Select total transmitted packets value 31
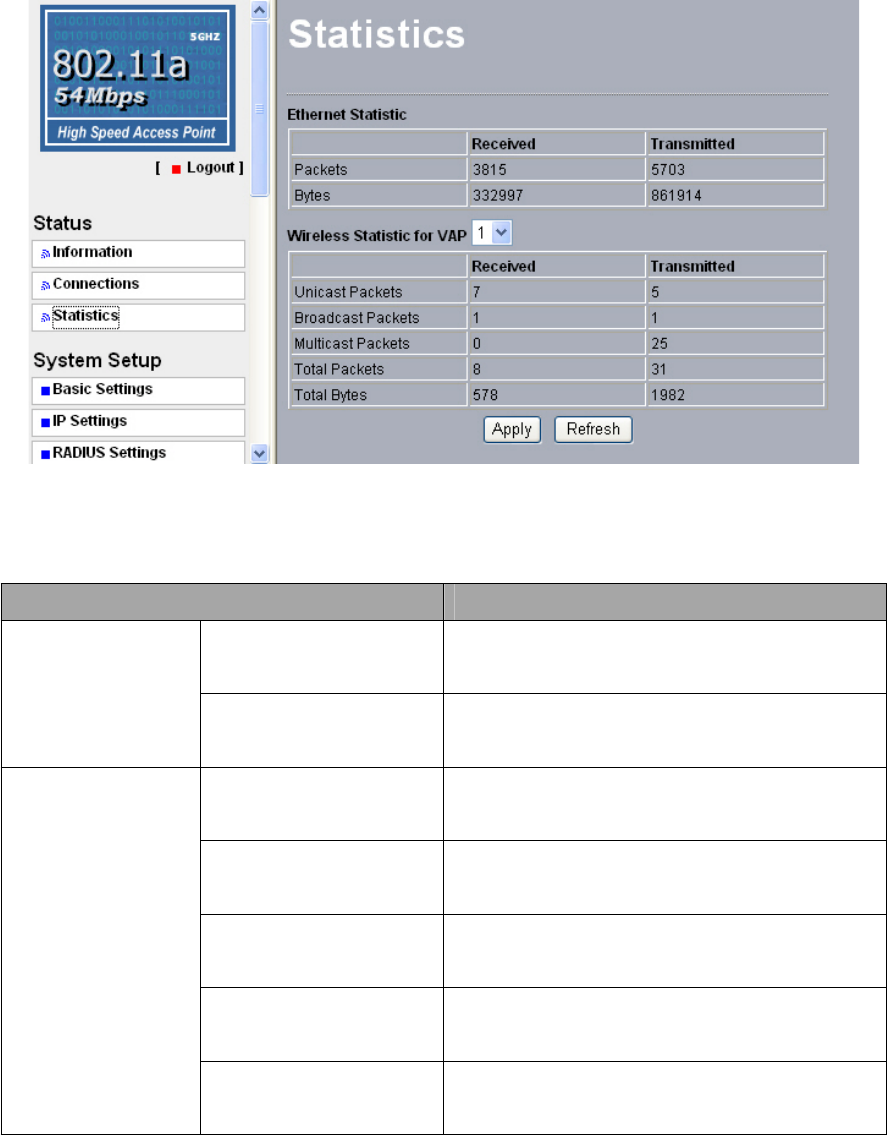Screen dimensions: 887x1136 pyautogui.click(x=657, y=369)
